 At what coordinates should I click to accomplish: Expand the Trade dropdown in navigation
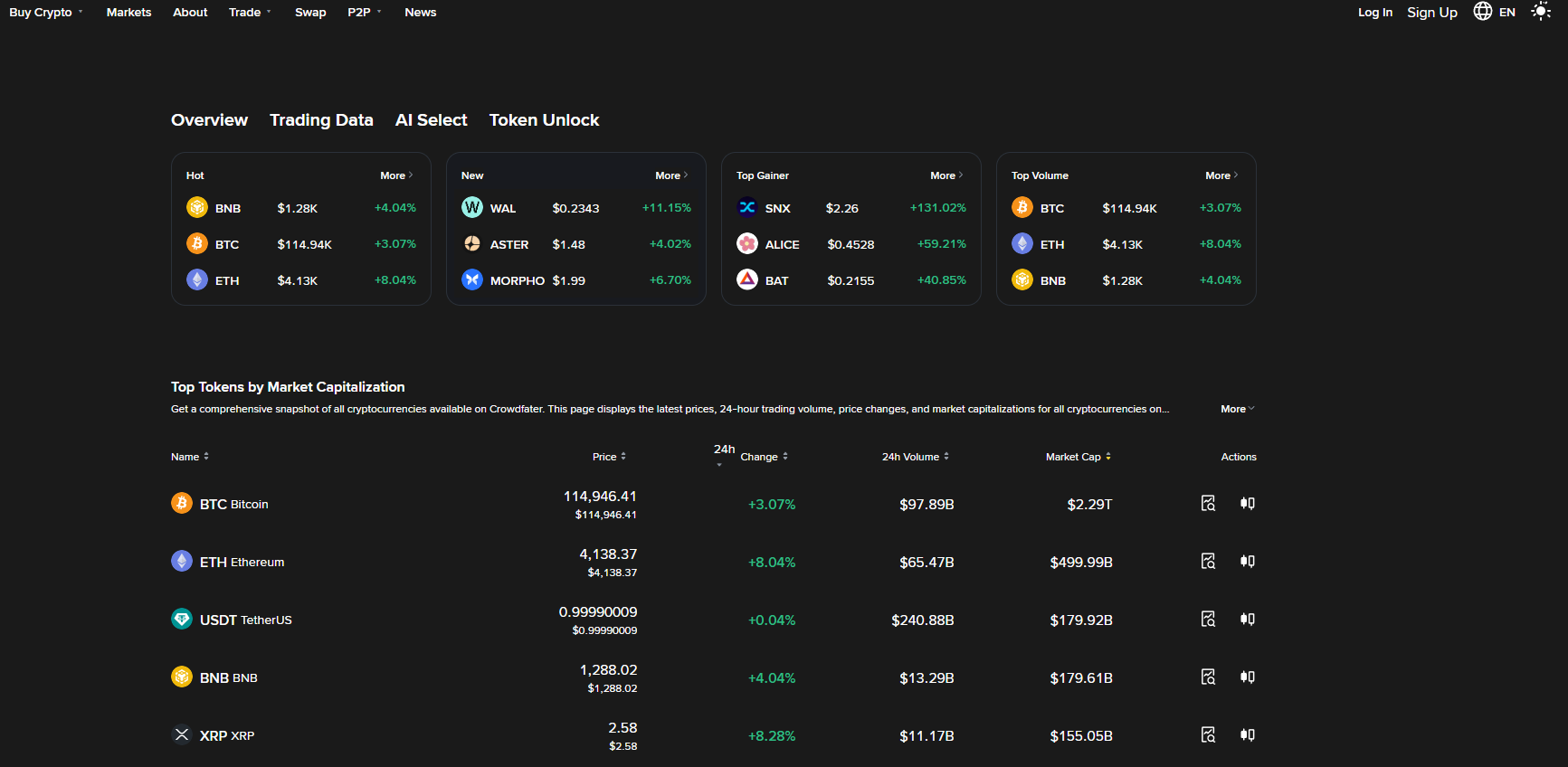[x=250, y=13]
